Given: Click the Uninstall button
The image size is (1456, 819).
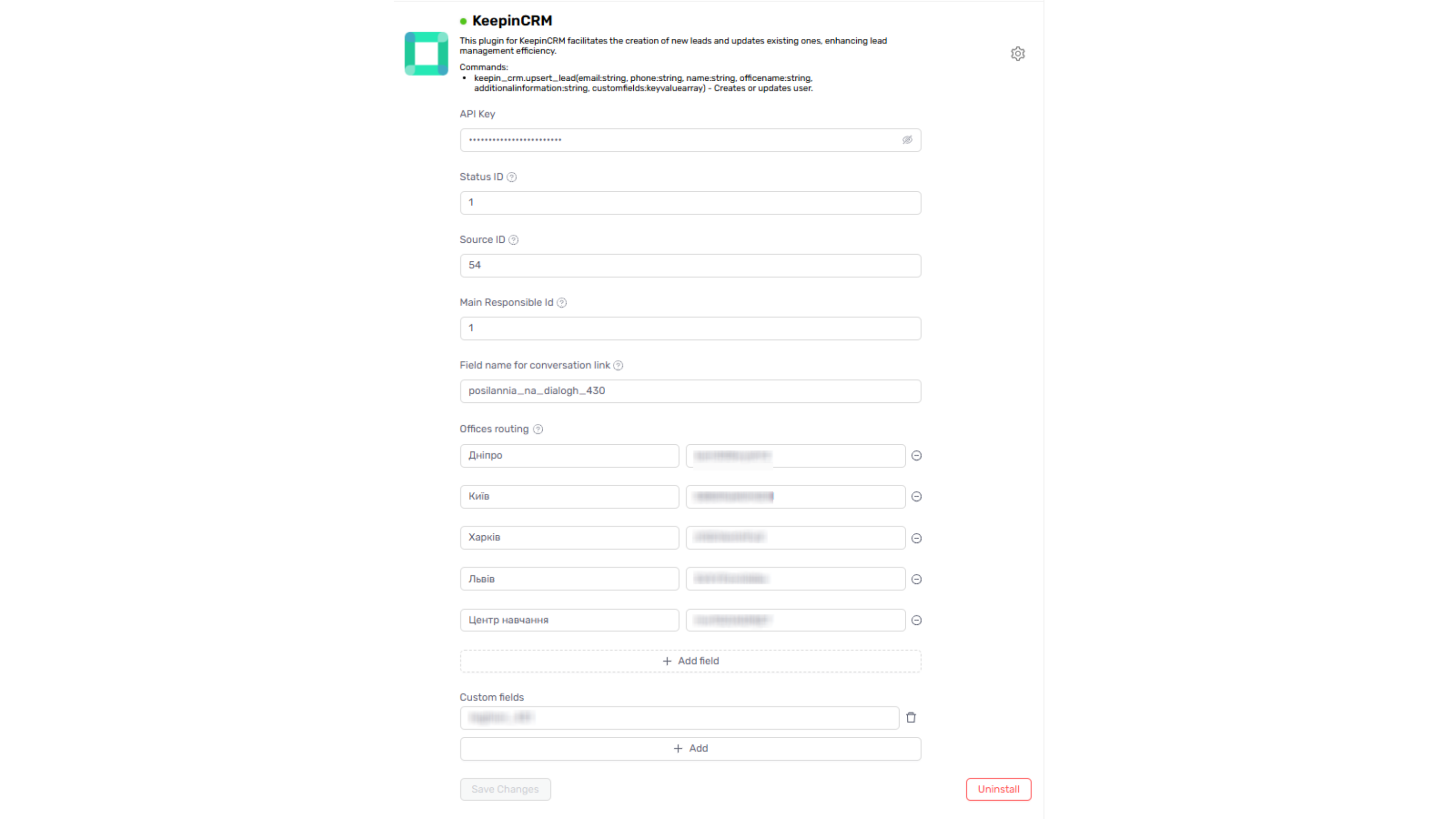Looking at the screenshot, I should point(998,789).
